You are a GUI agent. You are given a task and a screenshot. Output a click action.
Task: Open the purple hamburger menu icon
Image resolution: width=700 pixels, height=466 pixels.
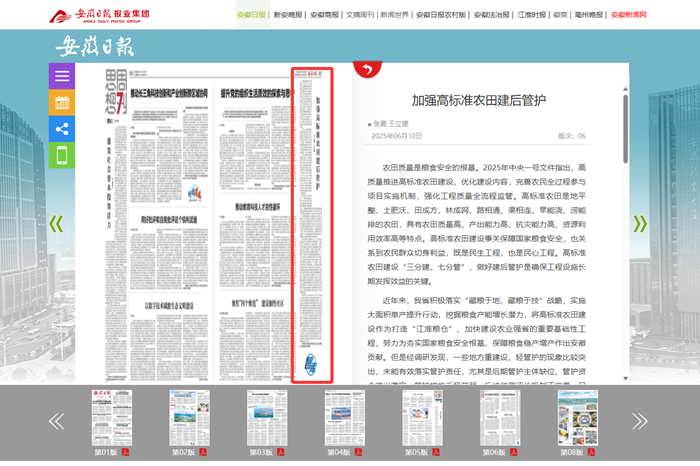(x=61, y=76)
